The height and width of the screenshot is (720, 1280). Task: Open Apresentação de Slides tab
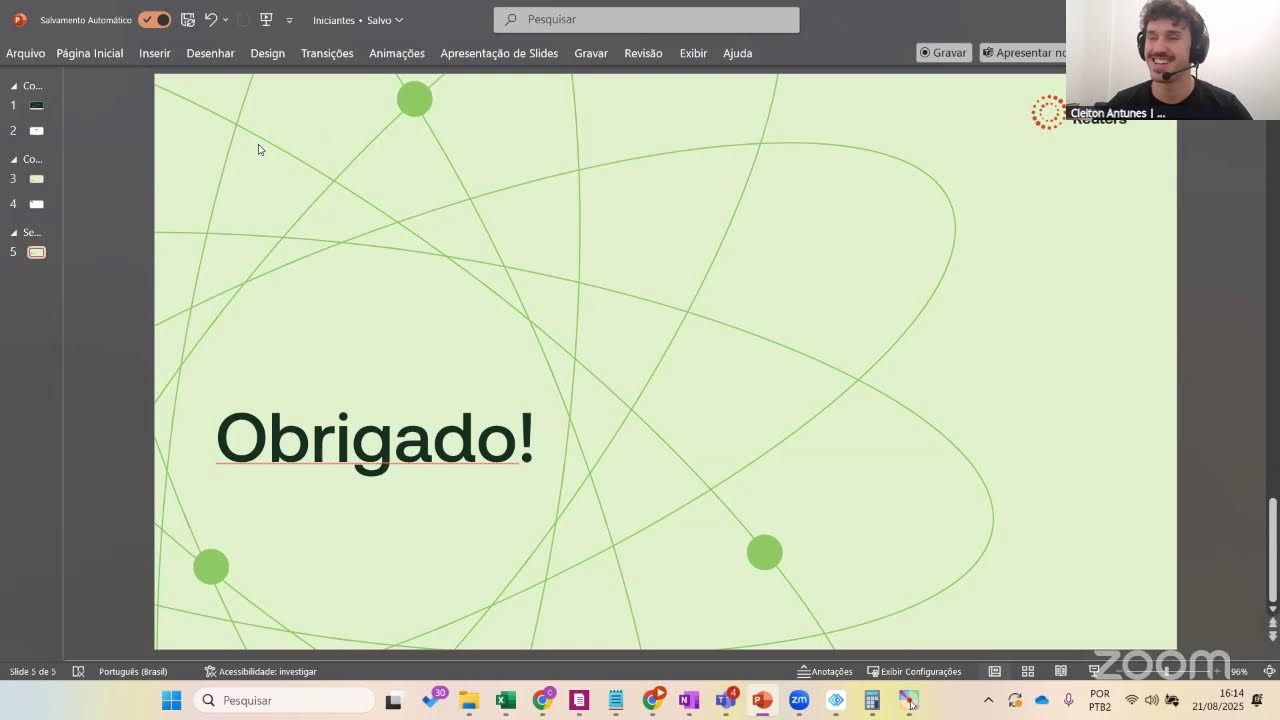coord(499,53)
